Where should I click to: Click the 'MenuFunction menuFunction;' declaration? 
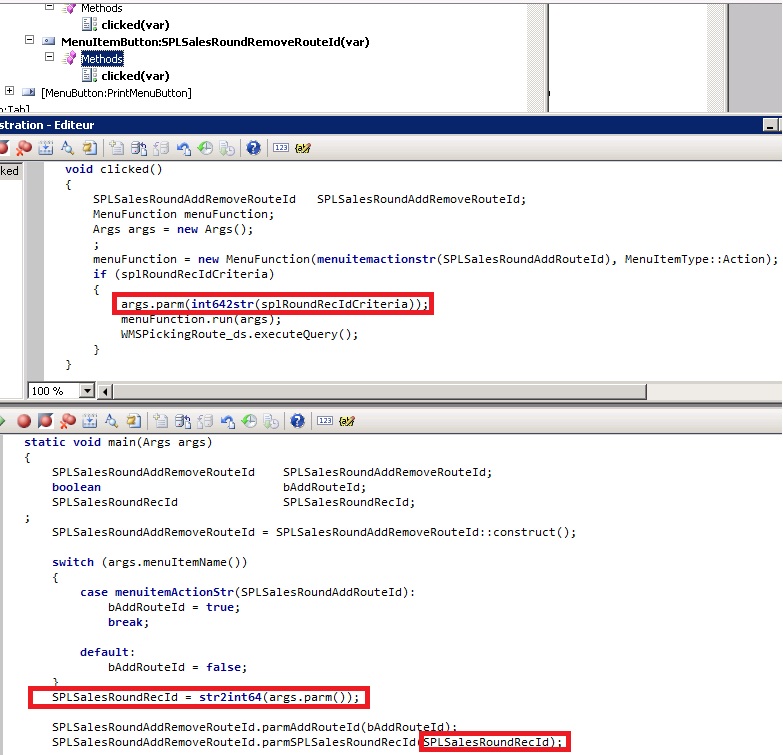click(x=183, y=214)
